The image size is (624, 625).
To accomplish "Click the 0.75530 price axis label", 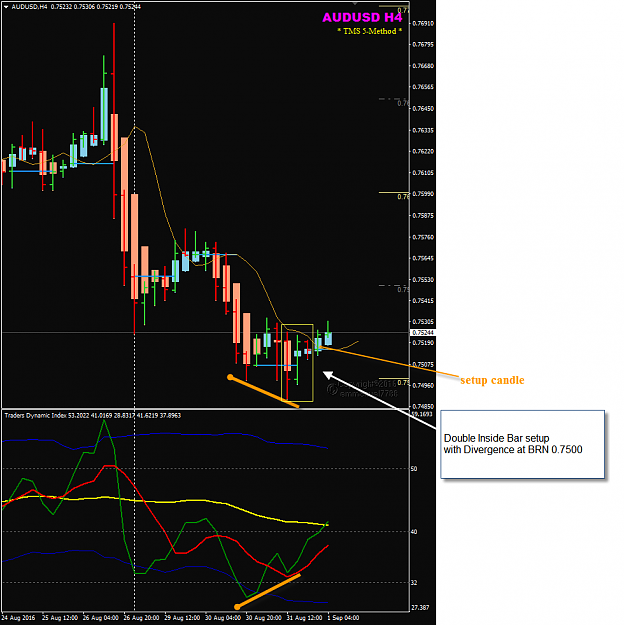I will 423,280.
